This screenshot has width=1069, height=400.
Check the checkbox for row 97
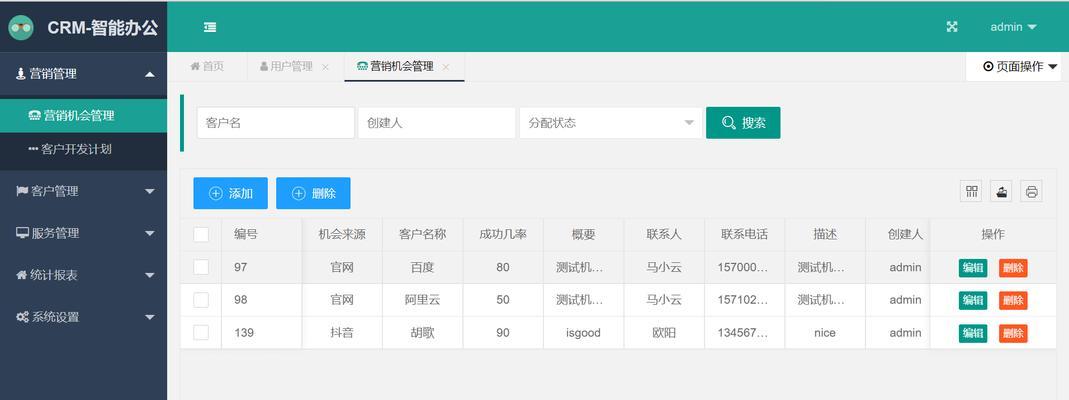tap(201, 267)
